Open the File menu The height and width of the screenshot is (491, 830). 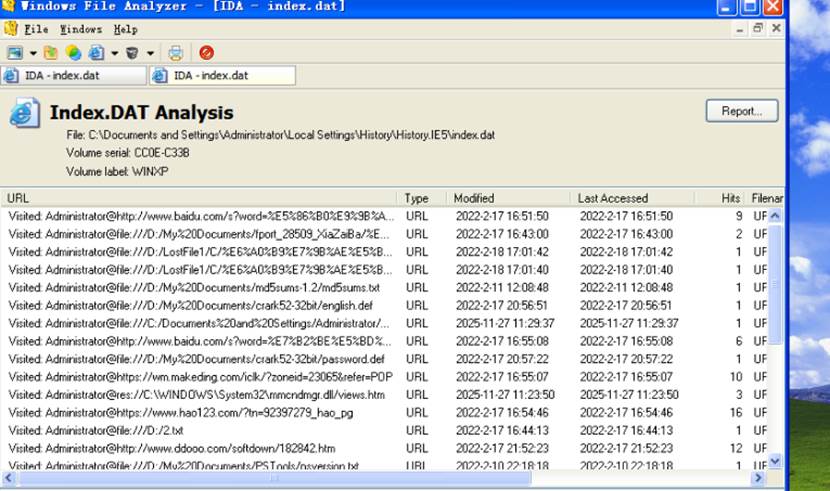point(36,30)
